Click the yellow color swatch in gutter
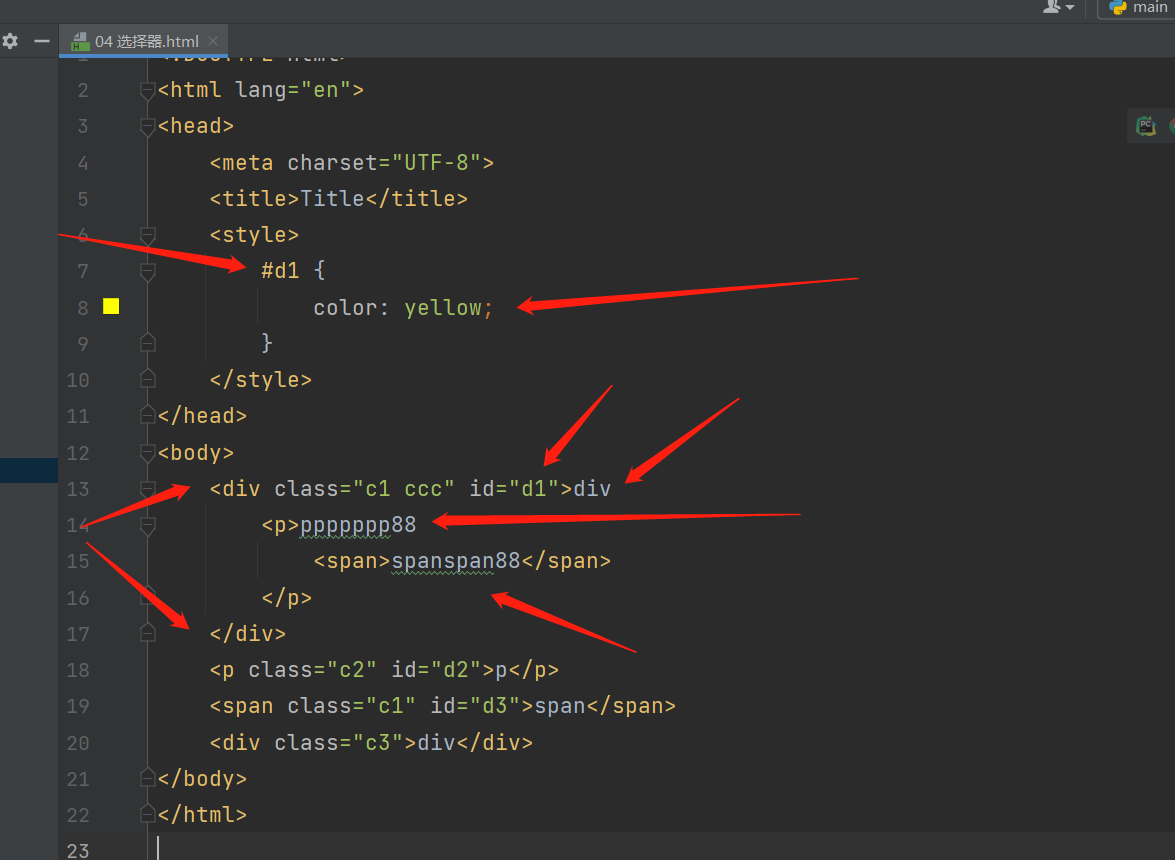The image size is (1175, 860). pyautogui.click(x=111, y=306)
